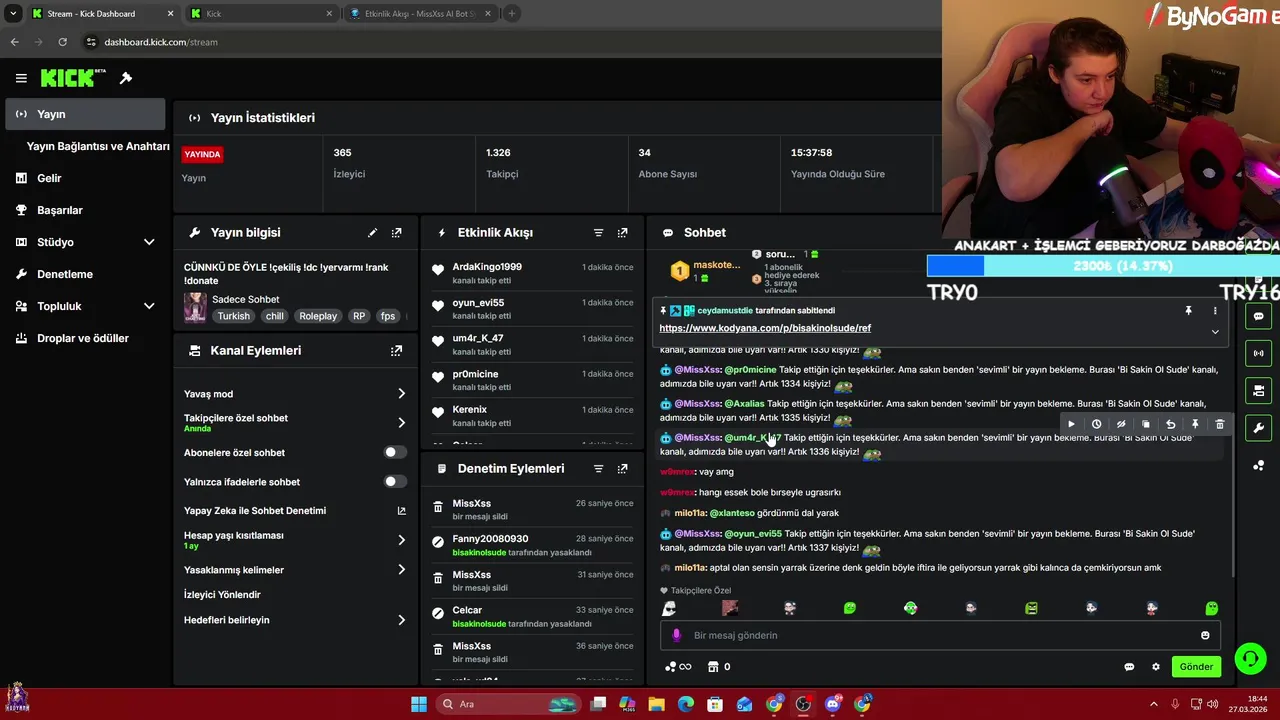Open the hamburger menu beside the Kick logo
Viewport: 1280px width, 720px height.
click(x=21, y=78)
